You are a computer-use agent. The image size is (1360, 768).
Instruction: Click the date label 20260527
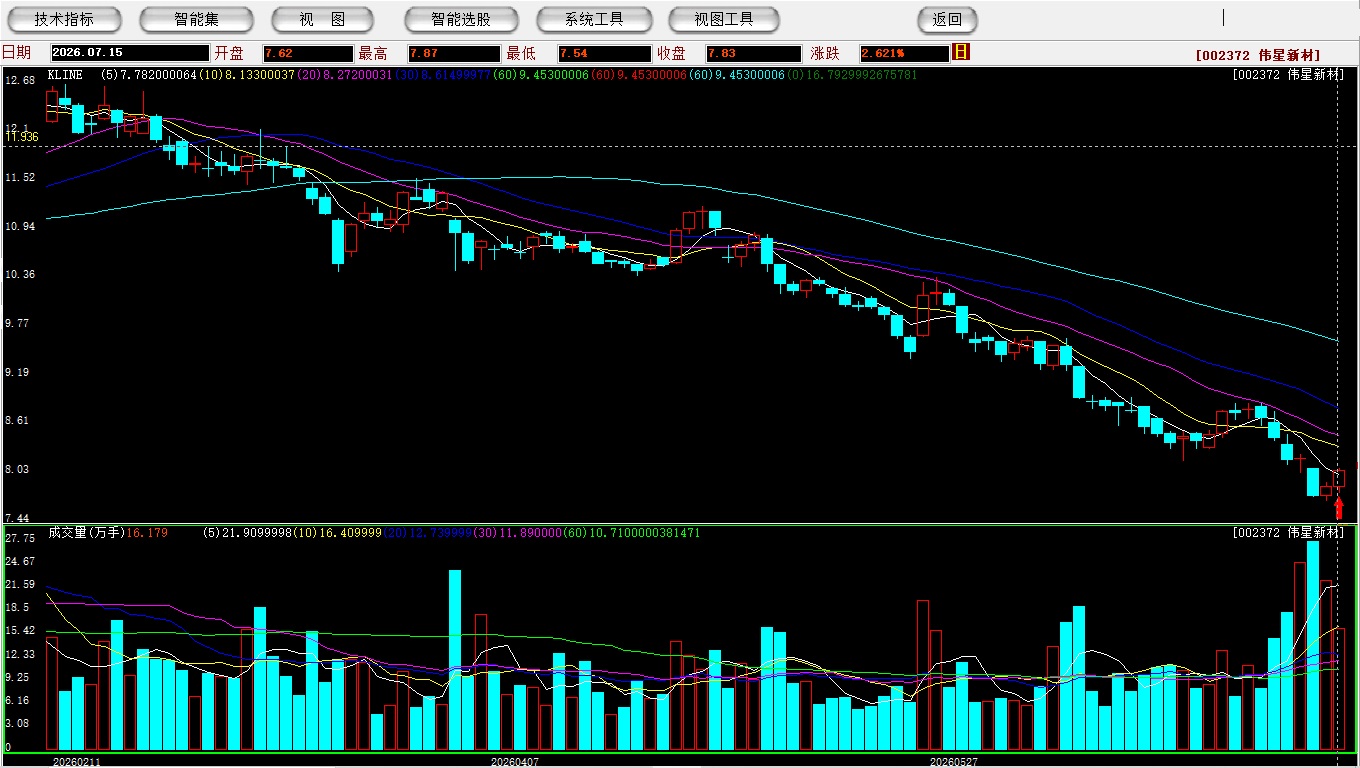[x=954, y=761]
